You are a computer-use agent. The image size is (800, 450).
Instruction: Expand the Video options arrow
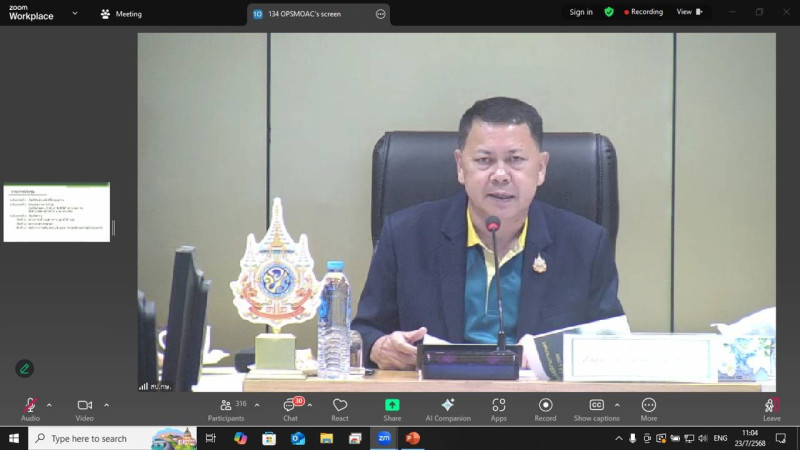[106, 405]
